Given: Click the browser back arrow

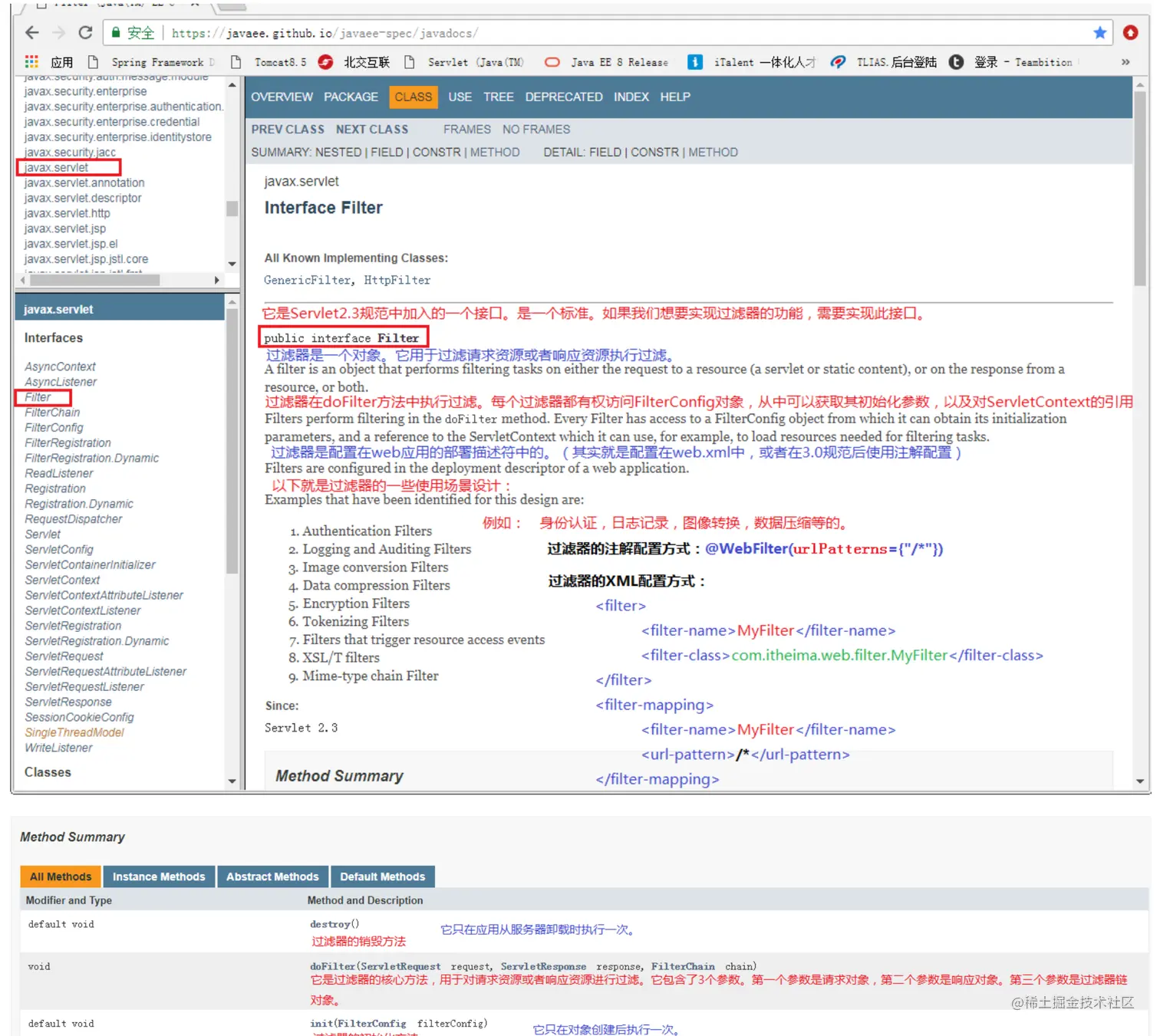Looking at the screenshot, I should (x=31, y=32).
